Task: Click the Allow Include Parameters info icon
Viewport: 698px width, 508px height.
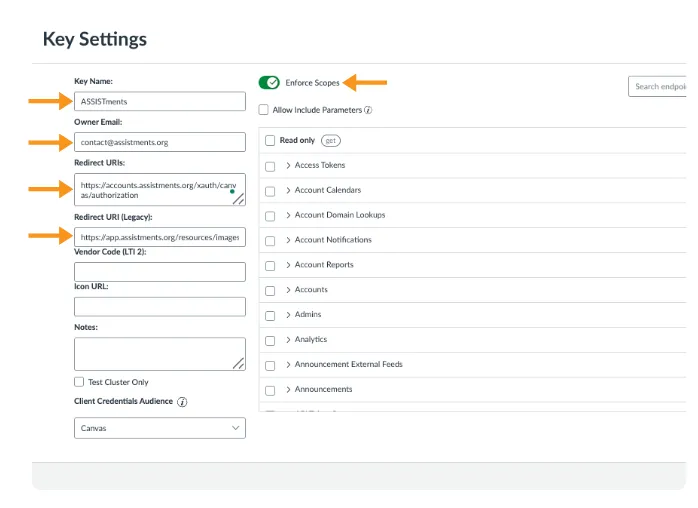Action: (x=368, y=110)
